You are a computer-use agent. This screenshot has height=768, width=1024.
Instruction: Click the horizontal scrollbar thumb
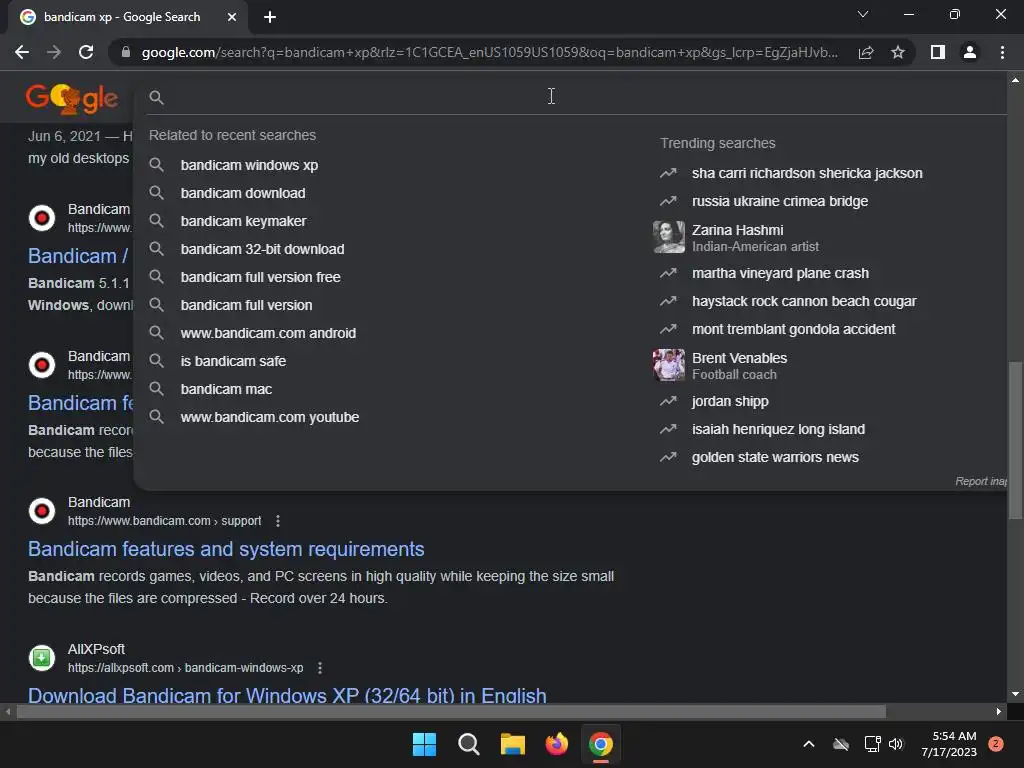point(451,712)
